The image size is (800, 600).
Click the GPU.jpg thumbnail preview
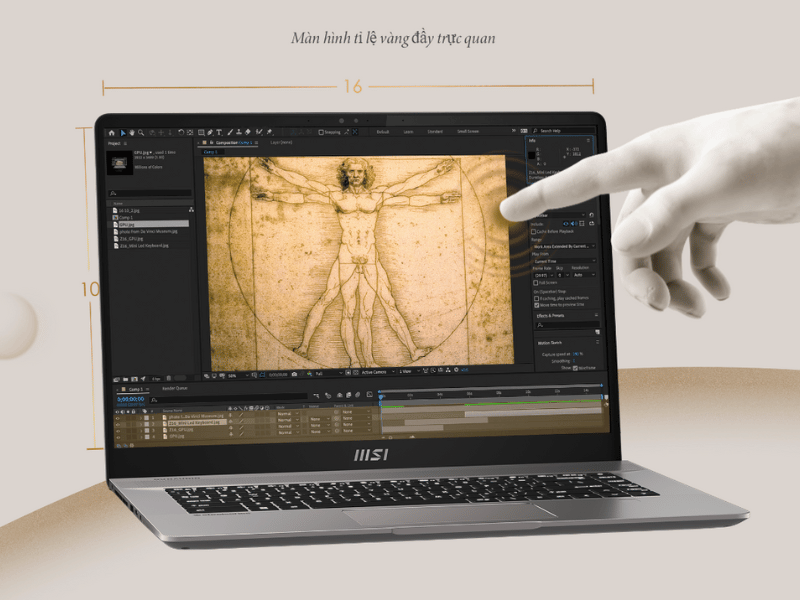coord(119,163)
